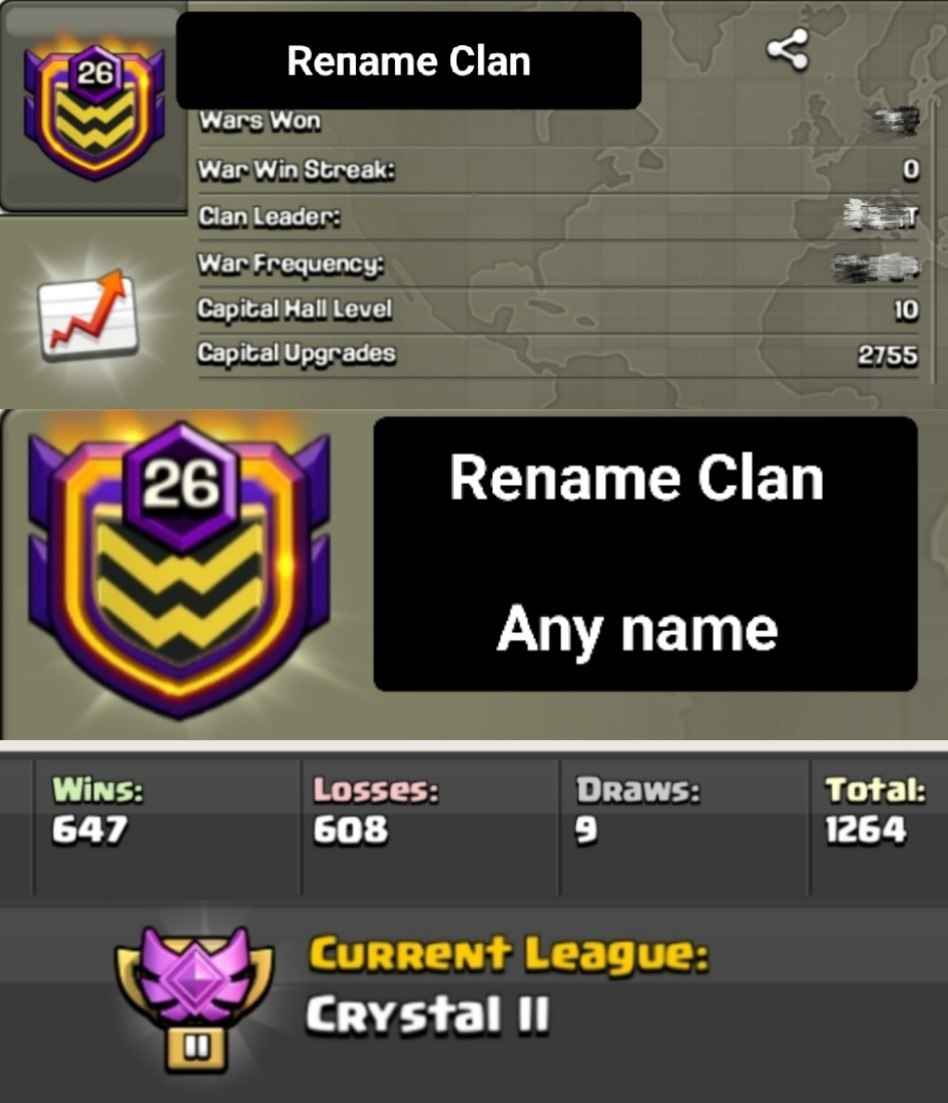Tap the II plaque under league badge
Screen dimensions: 948x1103
coord(196,1050)
